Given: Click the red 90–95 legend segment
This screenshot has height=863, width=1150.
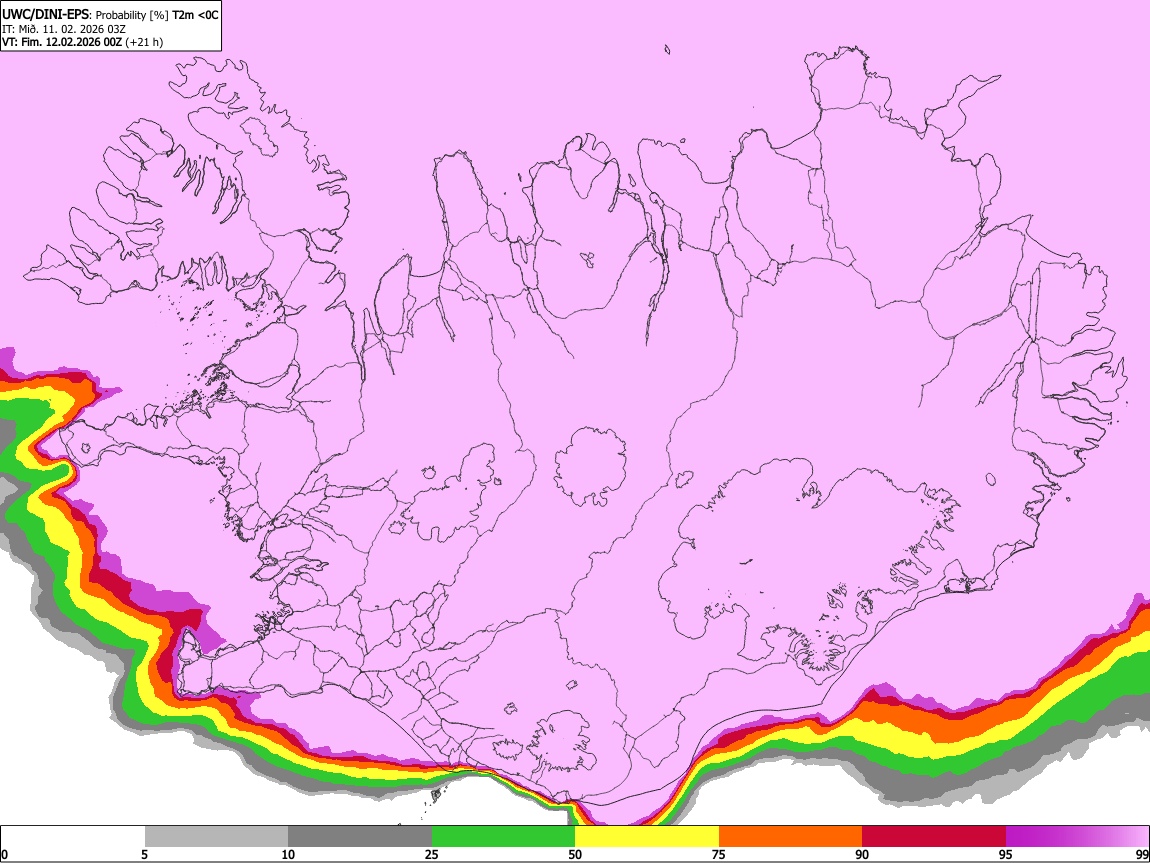Looking at the screenshot, I should coord(934,836).
